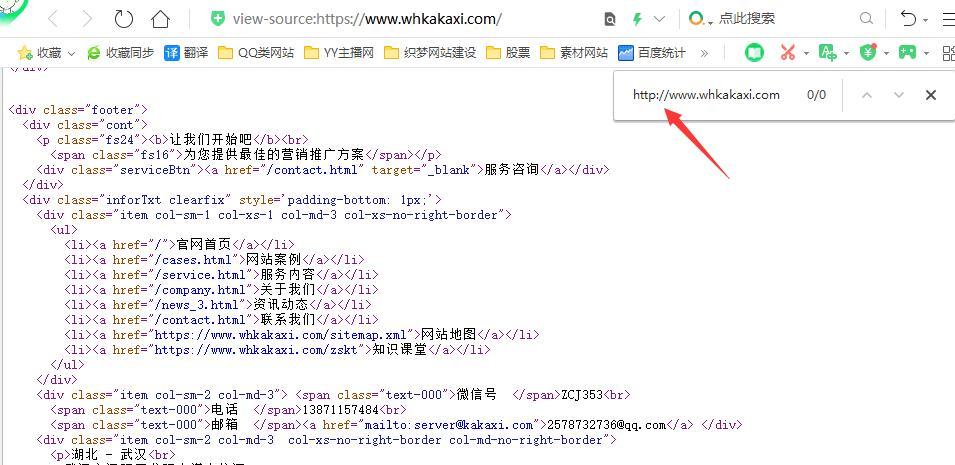Go forward to the next page

88,19
